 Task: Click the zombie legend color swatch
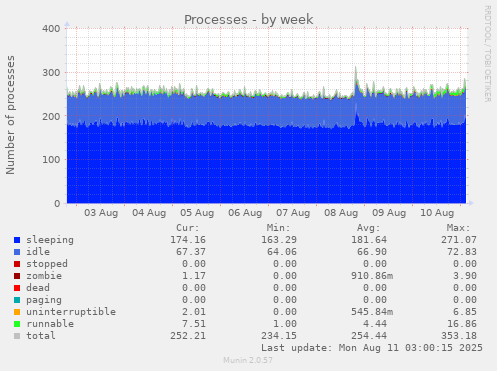click(17, 276)
